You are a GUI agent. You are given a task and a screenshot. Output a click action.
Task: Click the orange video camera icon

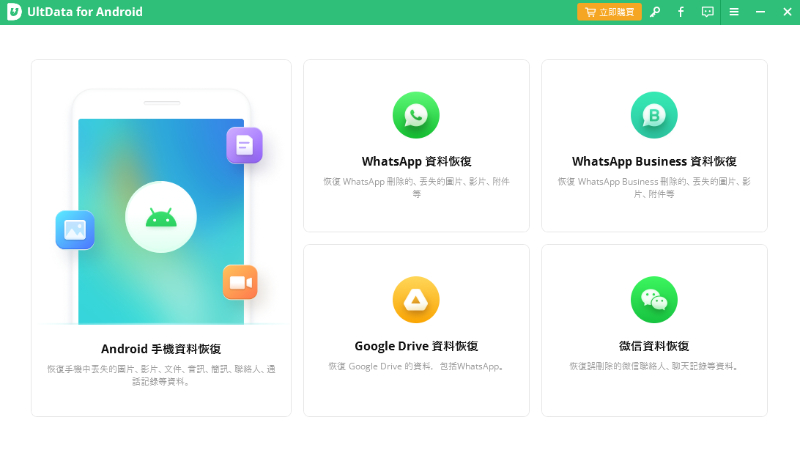[240, 282]
